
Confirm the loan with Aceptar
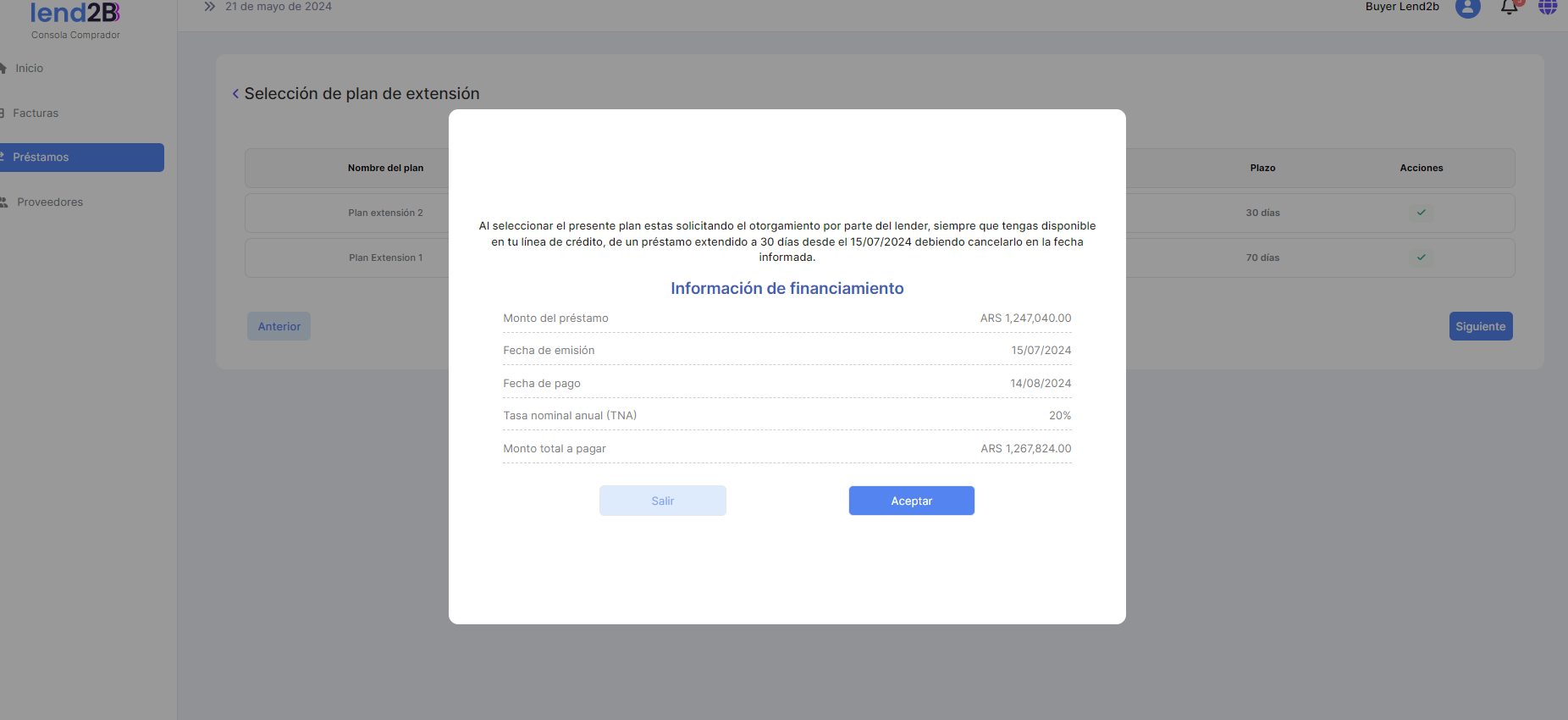coord(911,501)
